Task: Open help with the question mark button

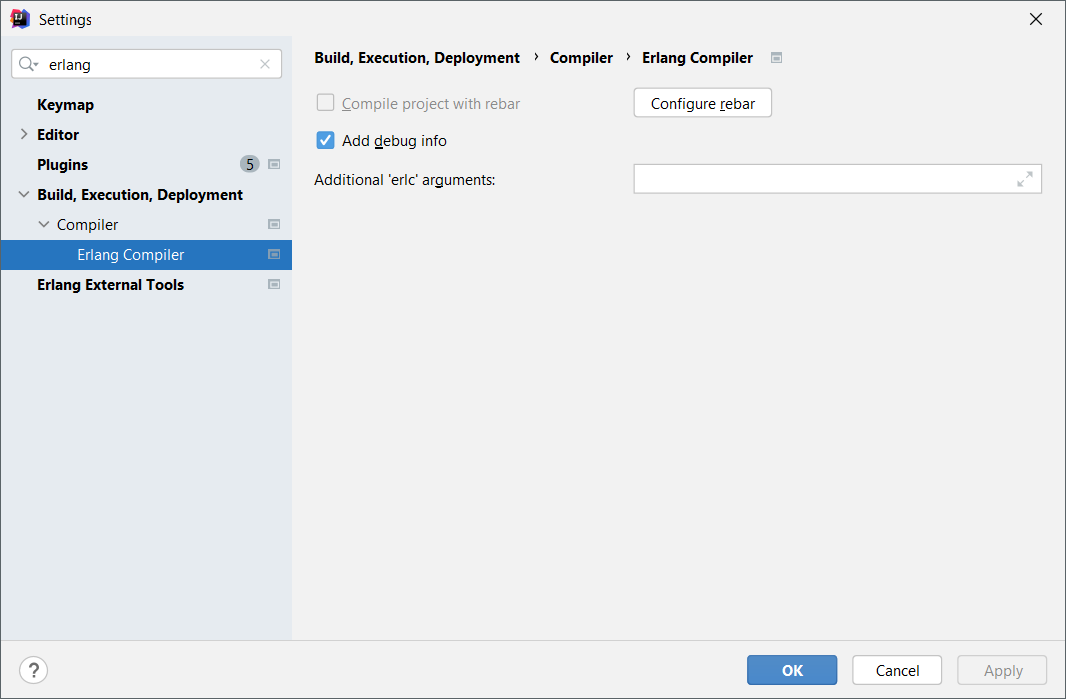Action: [x=33, y=670]
